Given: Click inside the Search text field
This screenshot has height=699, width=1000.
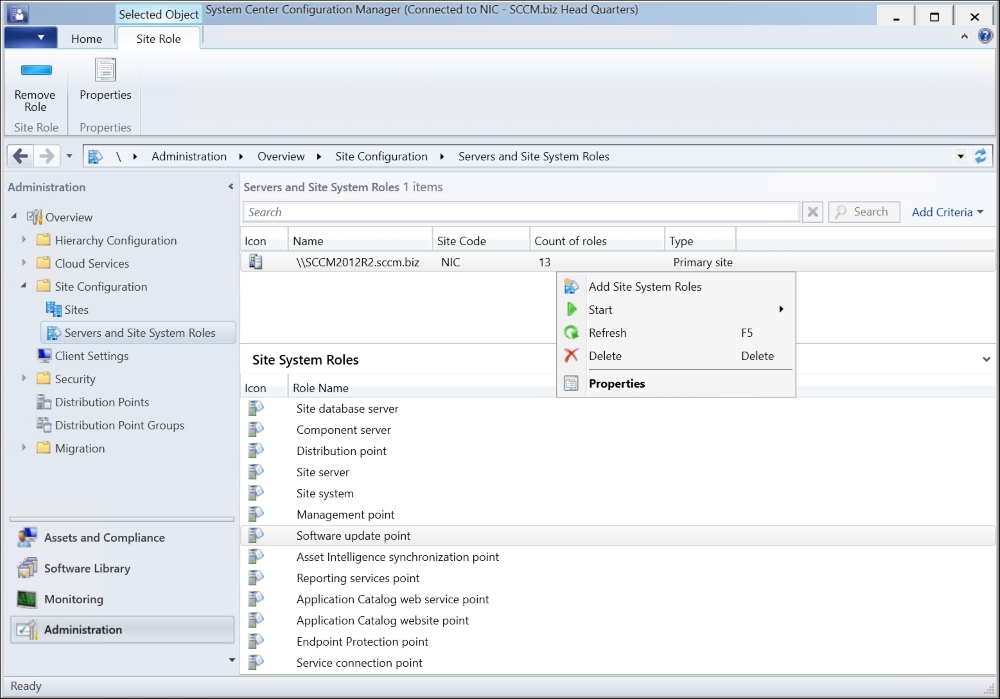Looking at the screenshot, I should coord(520,212).
